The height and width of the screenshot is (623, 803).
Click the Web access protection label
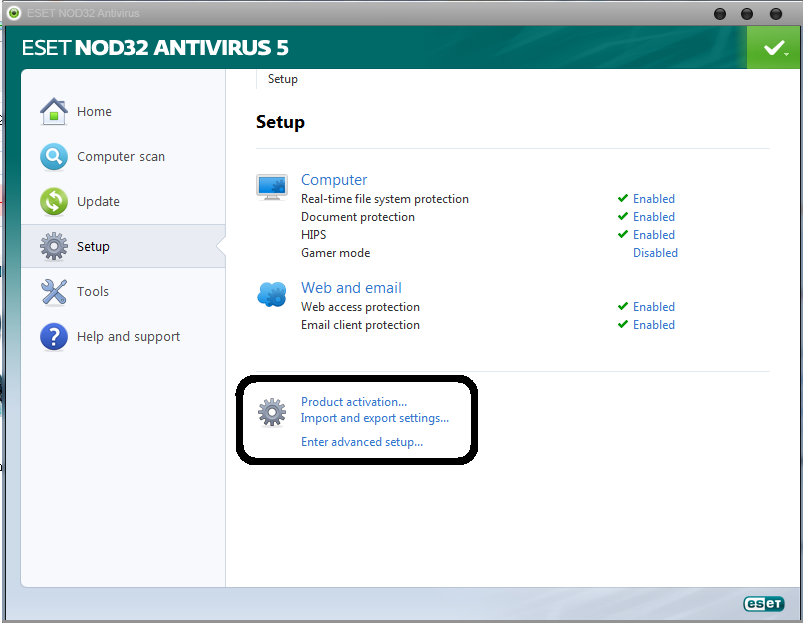(361, 307)
